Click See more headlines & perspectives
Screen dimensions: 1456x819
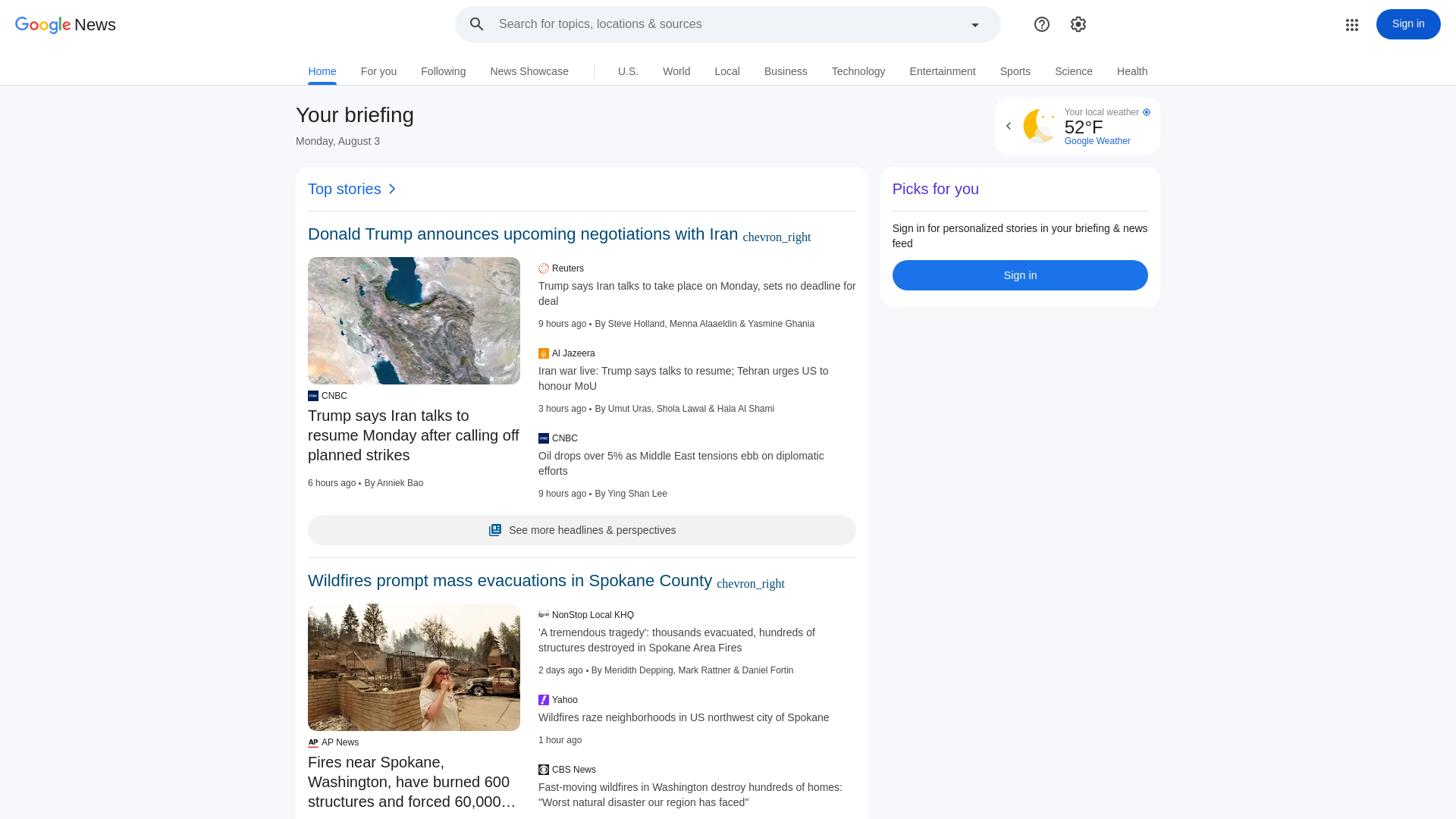point(582,530)
